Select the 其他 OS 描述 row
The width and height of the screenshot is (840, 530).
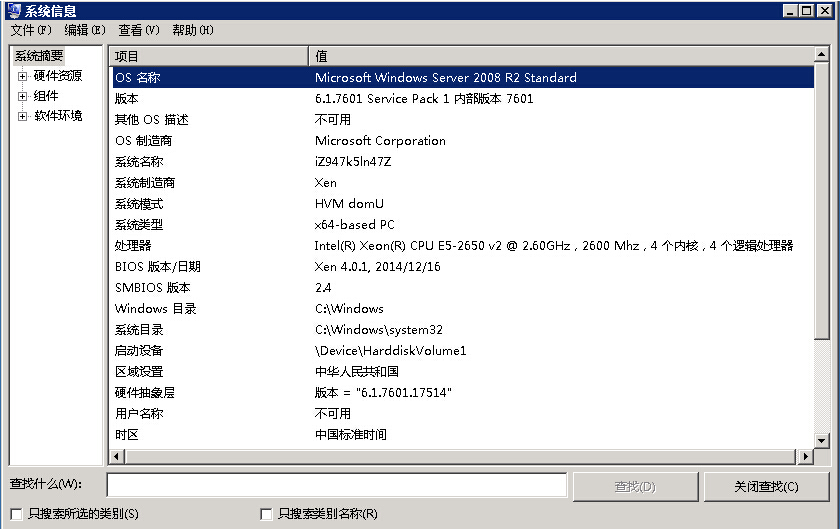[x=463, y=120]
